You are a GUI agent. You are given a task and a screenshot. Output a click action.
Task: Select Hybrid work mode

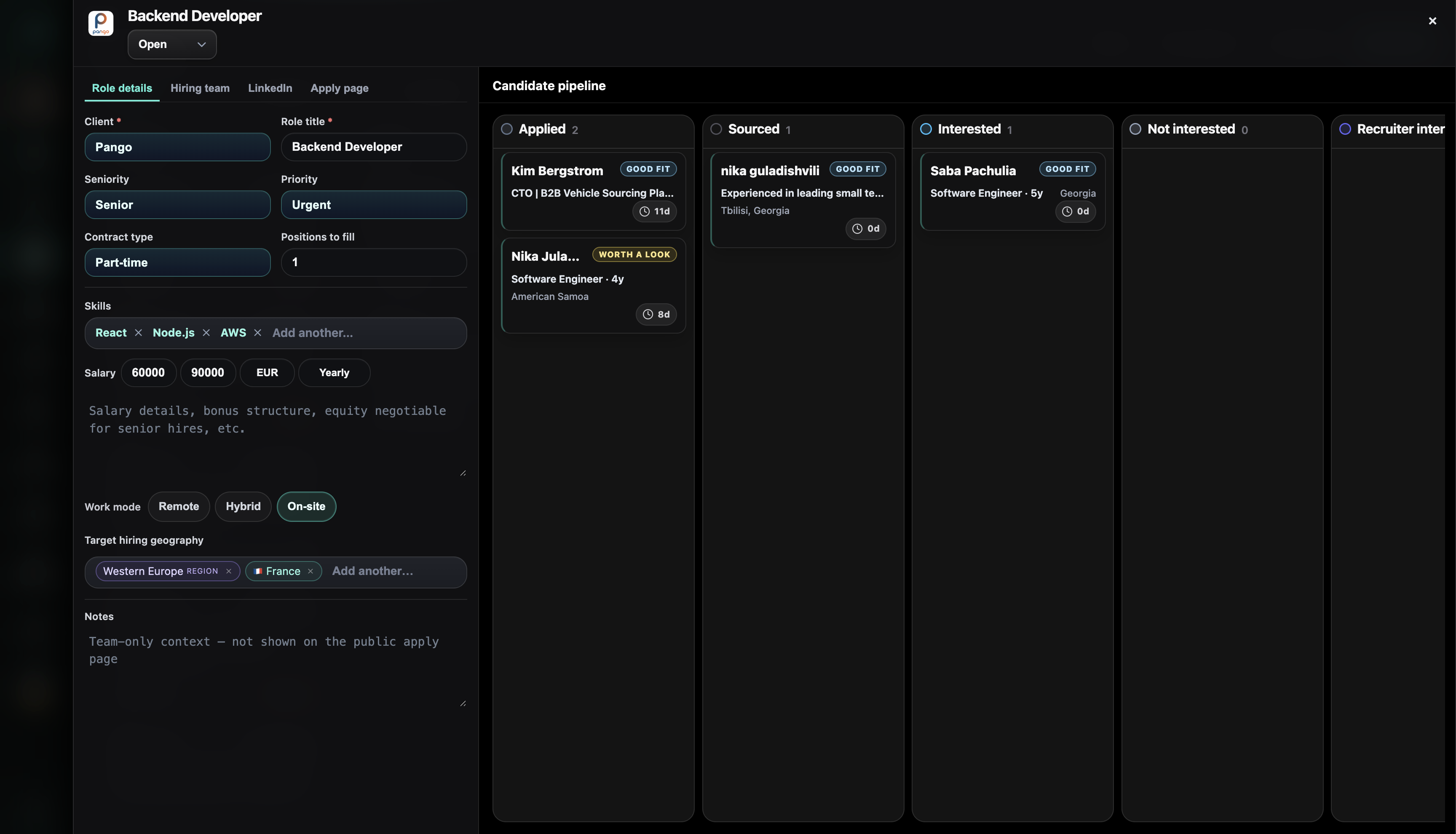pos(243,506)
